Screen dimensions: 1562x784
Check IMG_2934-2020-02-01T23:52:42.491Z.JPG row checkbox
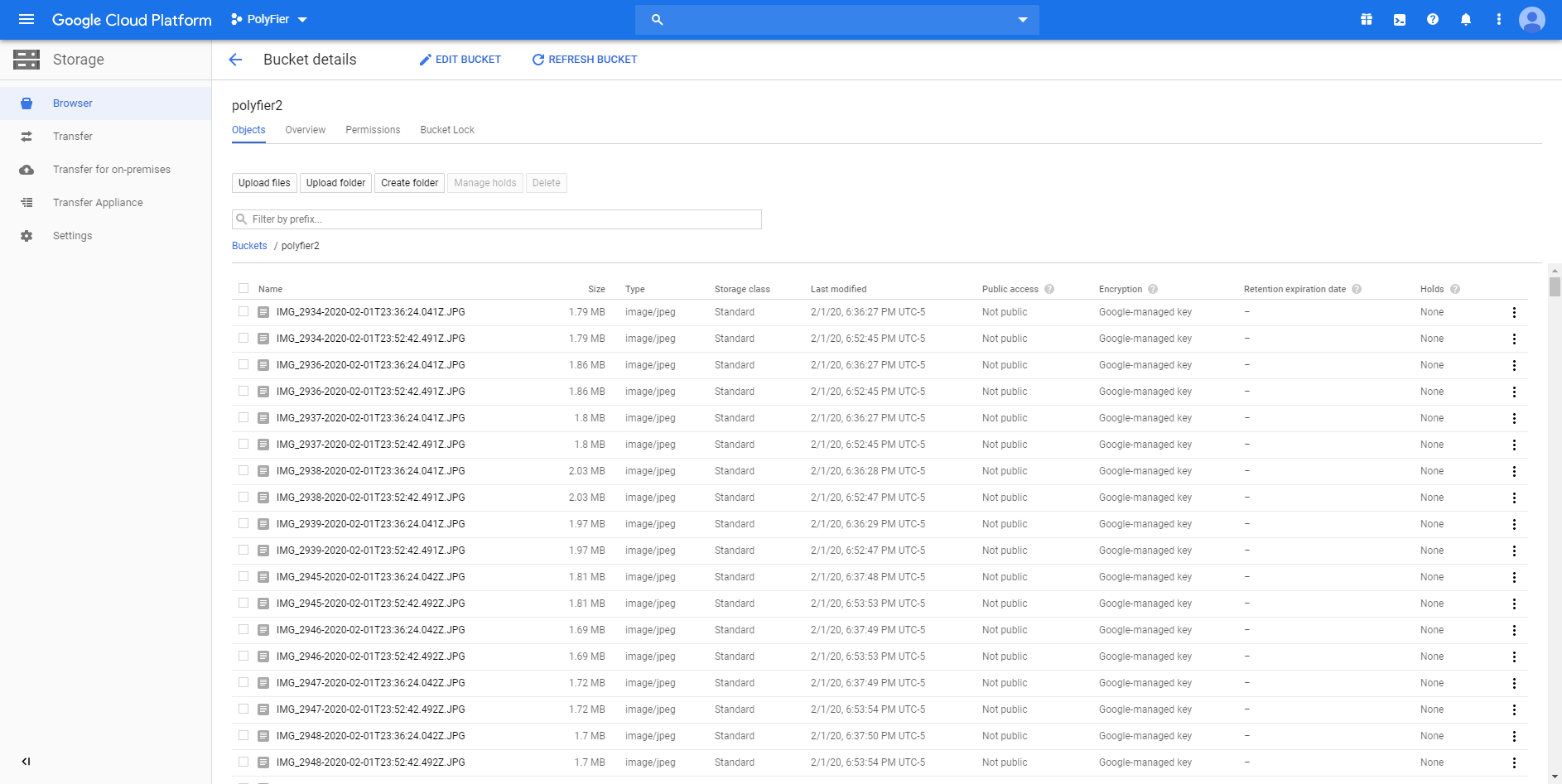pos(243,338)
